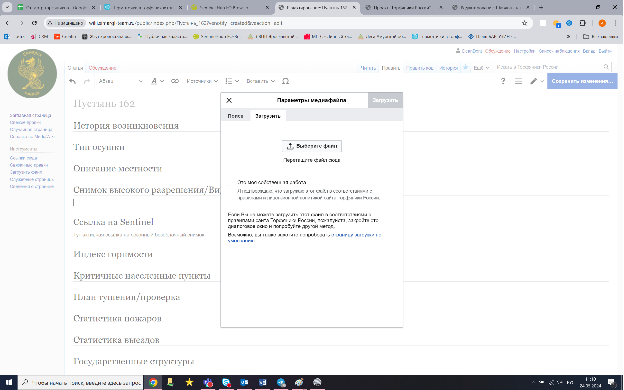Open Word from the taskbar
Viewport: 624px width, 390px height.
(263, 382)
